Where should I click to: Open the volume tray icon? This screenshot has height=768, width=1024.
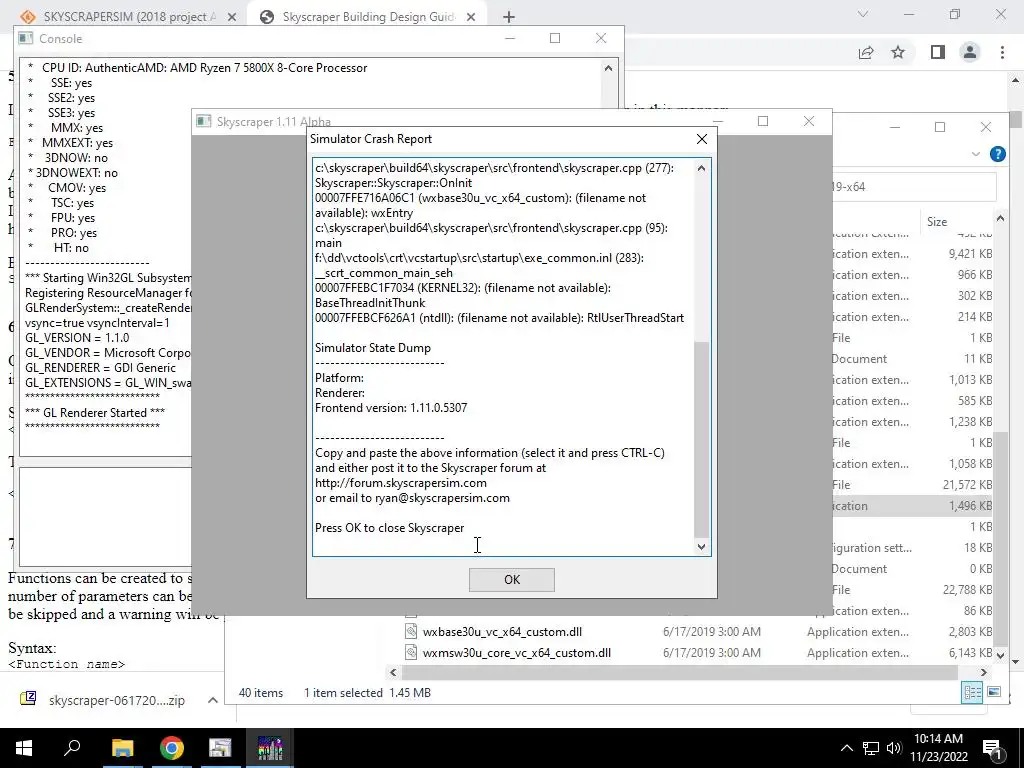click(x=894, y=748)
